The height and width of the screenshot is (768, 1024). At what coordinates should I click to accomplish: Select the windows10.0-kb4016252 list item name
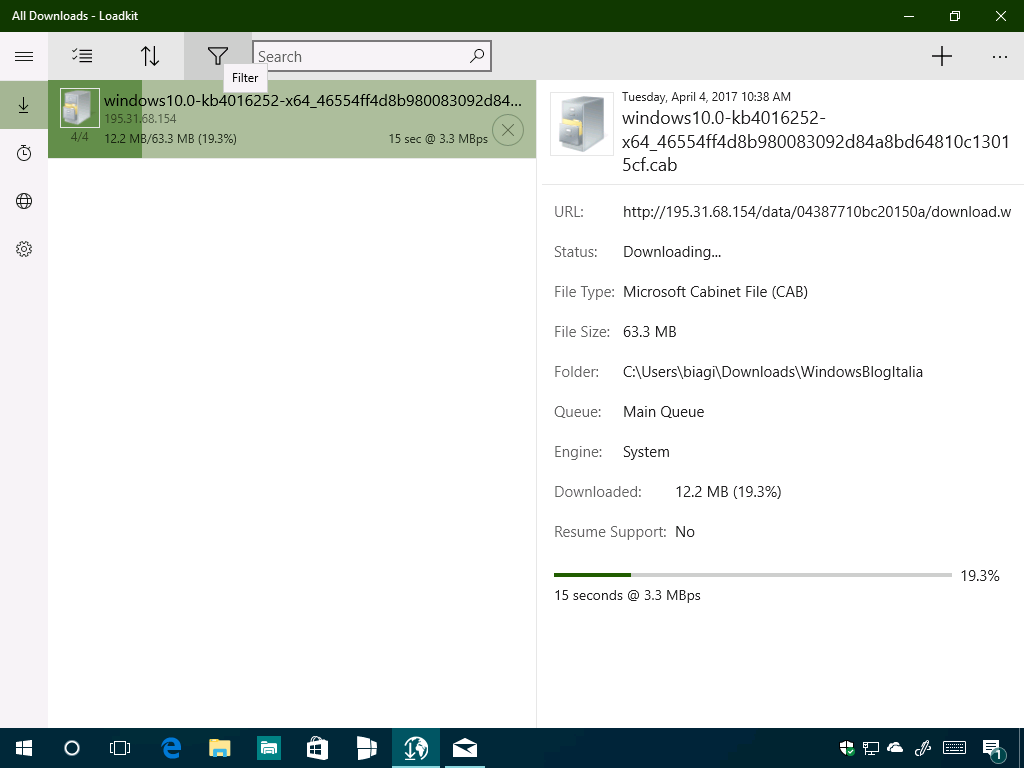point(313,100)
